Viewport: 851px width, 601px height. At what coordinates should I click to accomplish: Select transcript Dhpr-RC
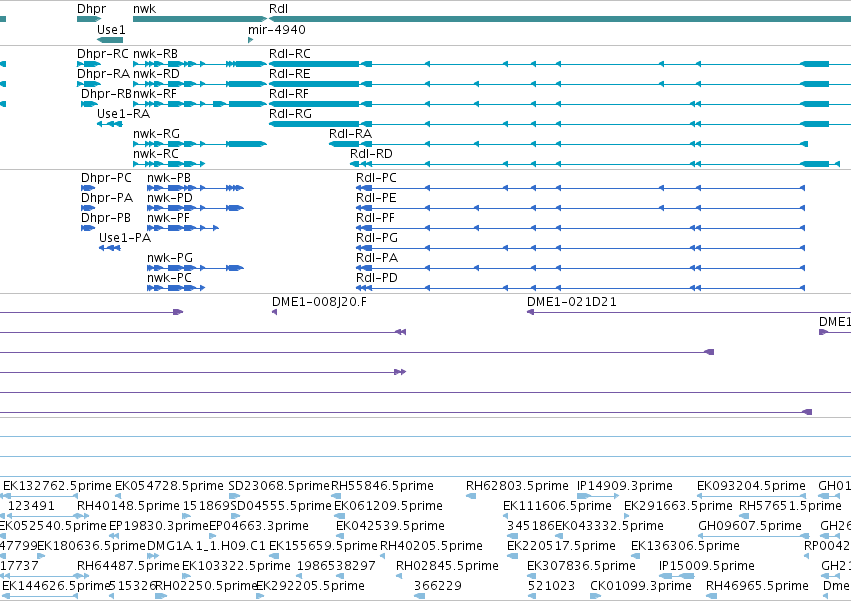point(103,54)
